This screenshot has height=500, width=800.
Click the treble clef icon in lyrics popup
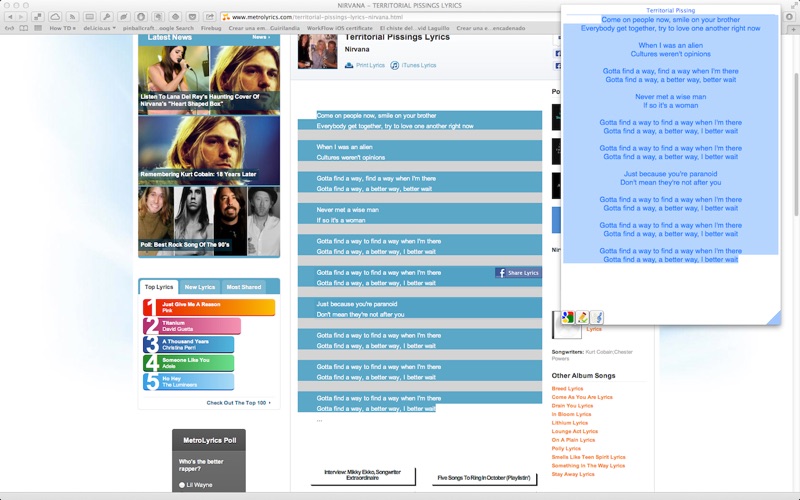click(x=597, y=317)
